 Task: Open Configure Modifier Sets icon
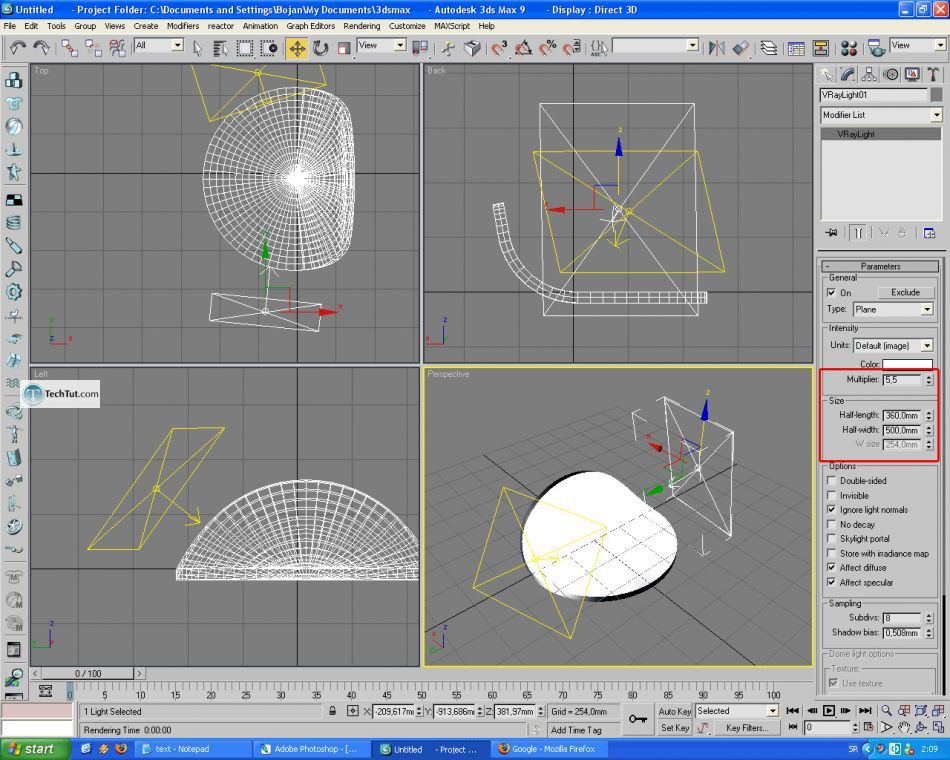(x=929, y=233)
